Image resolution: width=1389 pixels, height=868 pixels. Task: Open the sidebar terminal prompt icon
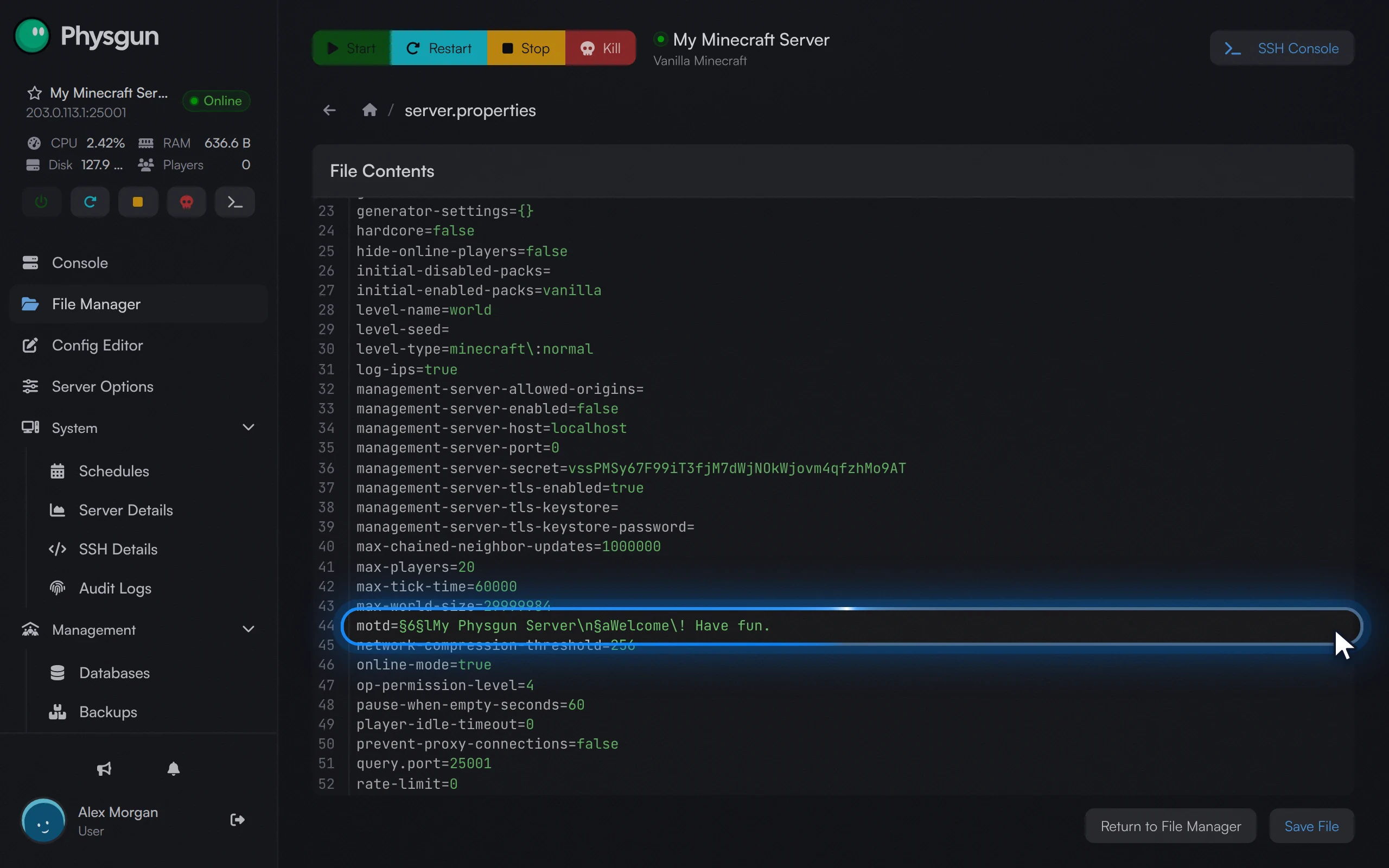tap(235, 202)
